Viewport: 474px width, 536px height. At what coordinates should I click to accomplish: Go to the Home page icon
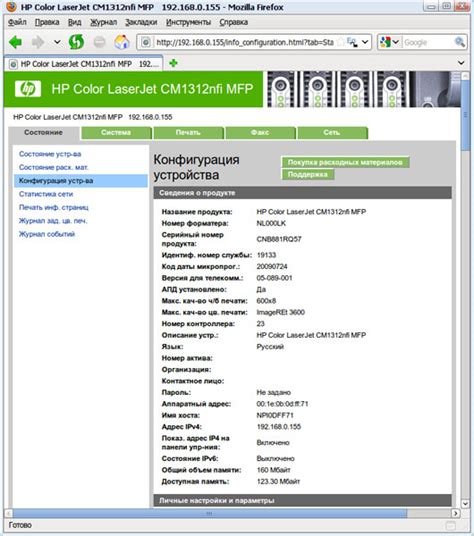122,42
